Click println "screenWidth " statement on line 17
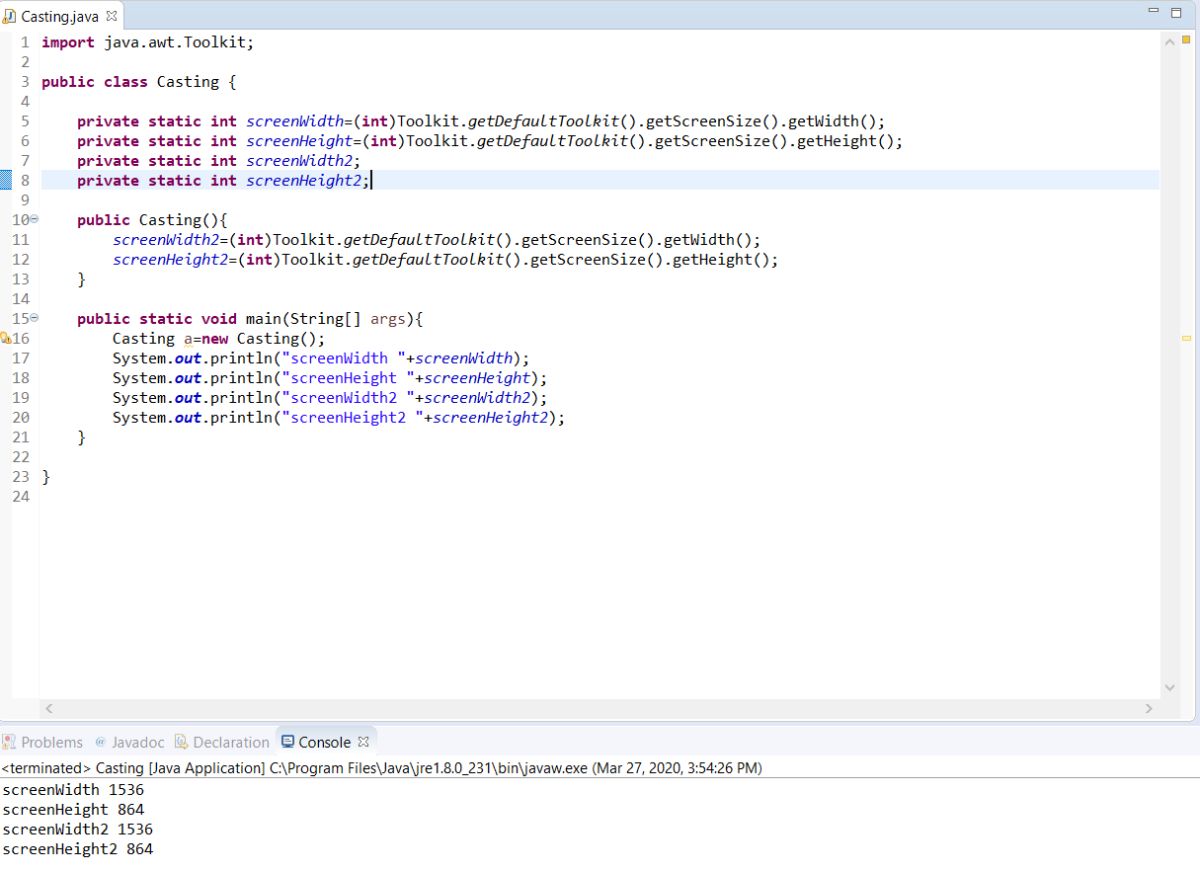The image size is (1200, 872). (321, 358)
